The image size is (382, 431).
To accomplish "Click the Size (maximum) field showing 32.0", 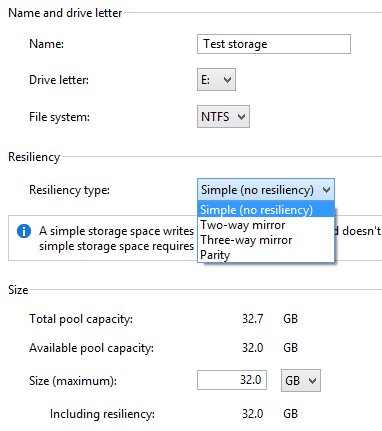I will coord(232,380).
